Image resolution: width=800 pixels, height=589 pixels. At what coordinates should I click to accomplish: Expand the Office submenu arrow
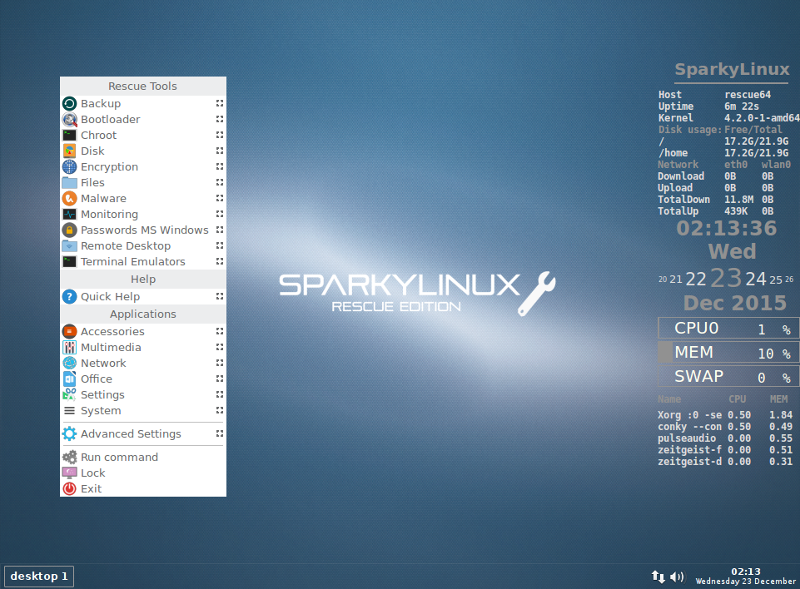[219, 379]
